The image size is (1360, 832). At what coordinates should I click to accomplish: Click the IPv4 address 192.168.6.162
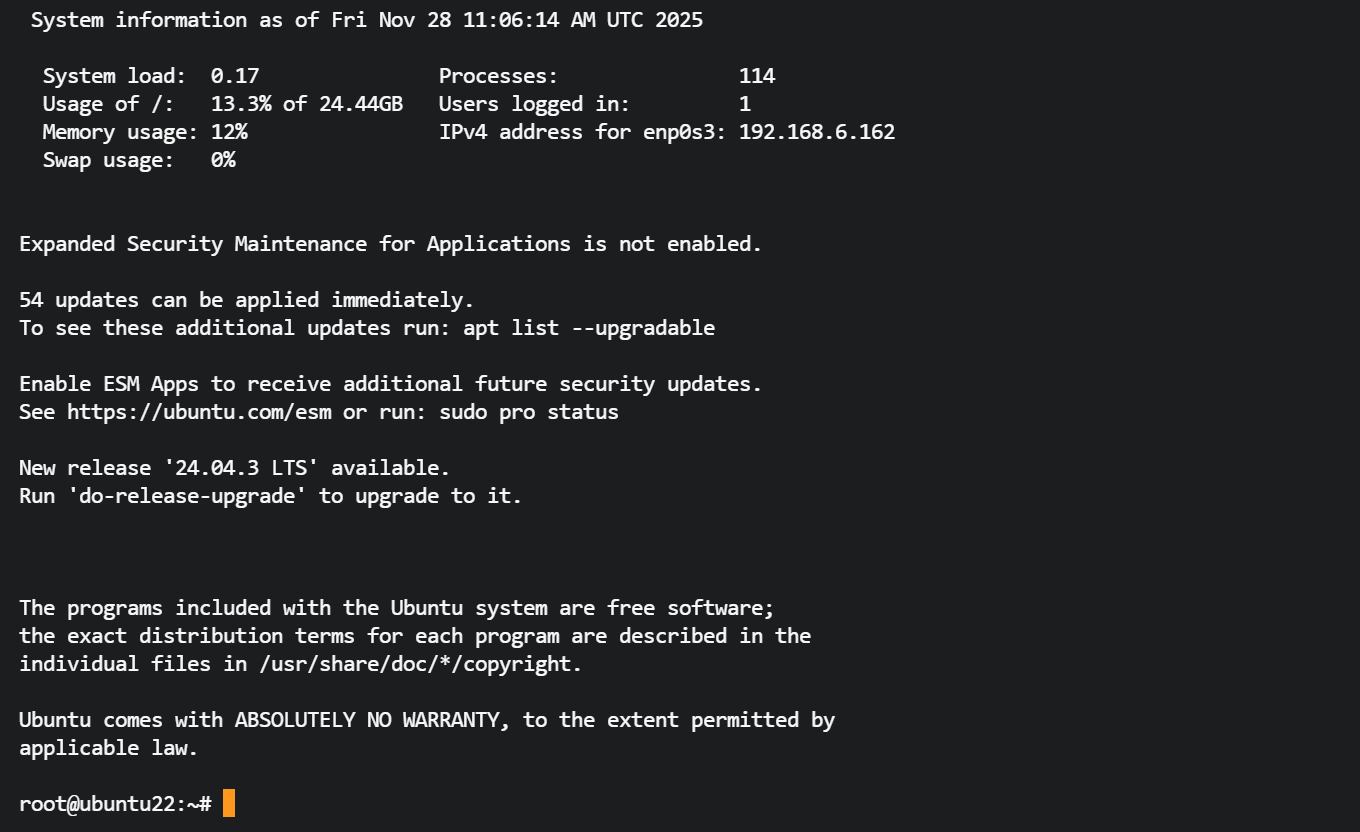[x=816, y=132]
